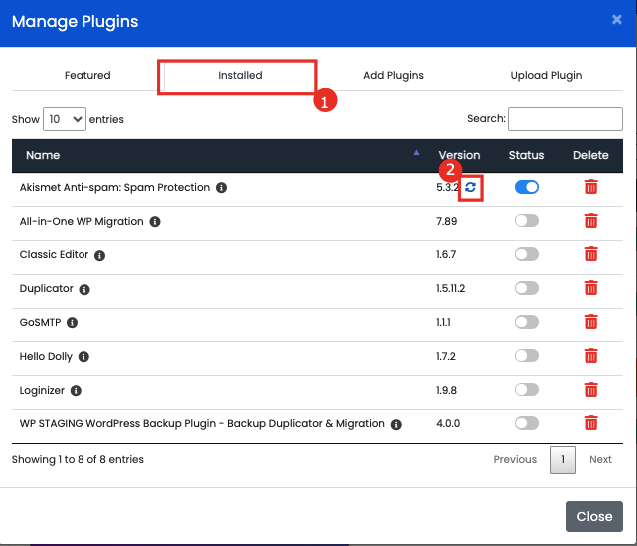Viewport: 637px width, 546px height.
Task: Click WP STAGING WordPress Backup Plugin name
Action: 202,423
